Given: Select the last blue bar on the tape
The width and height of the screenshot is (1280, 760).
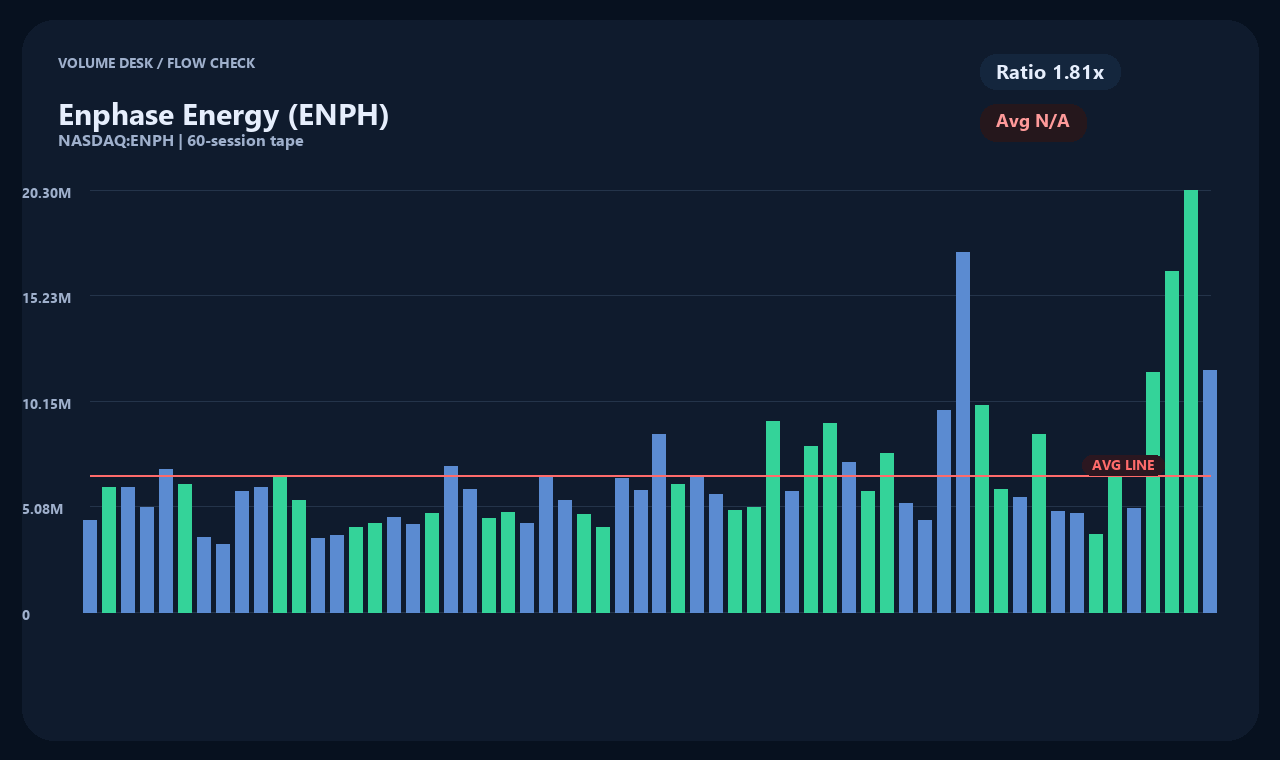Looking at the screenshot, I should click(1210, 491).
